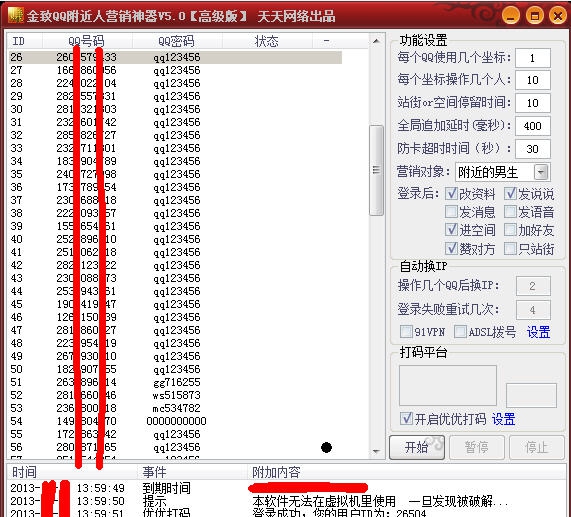571x517 pixels.
Task: Click the app logo icon in title bar
Action: click(x=15, y=16)
